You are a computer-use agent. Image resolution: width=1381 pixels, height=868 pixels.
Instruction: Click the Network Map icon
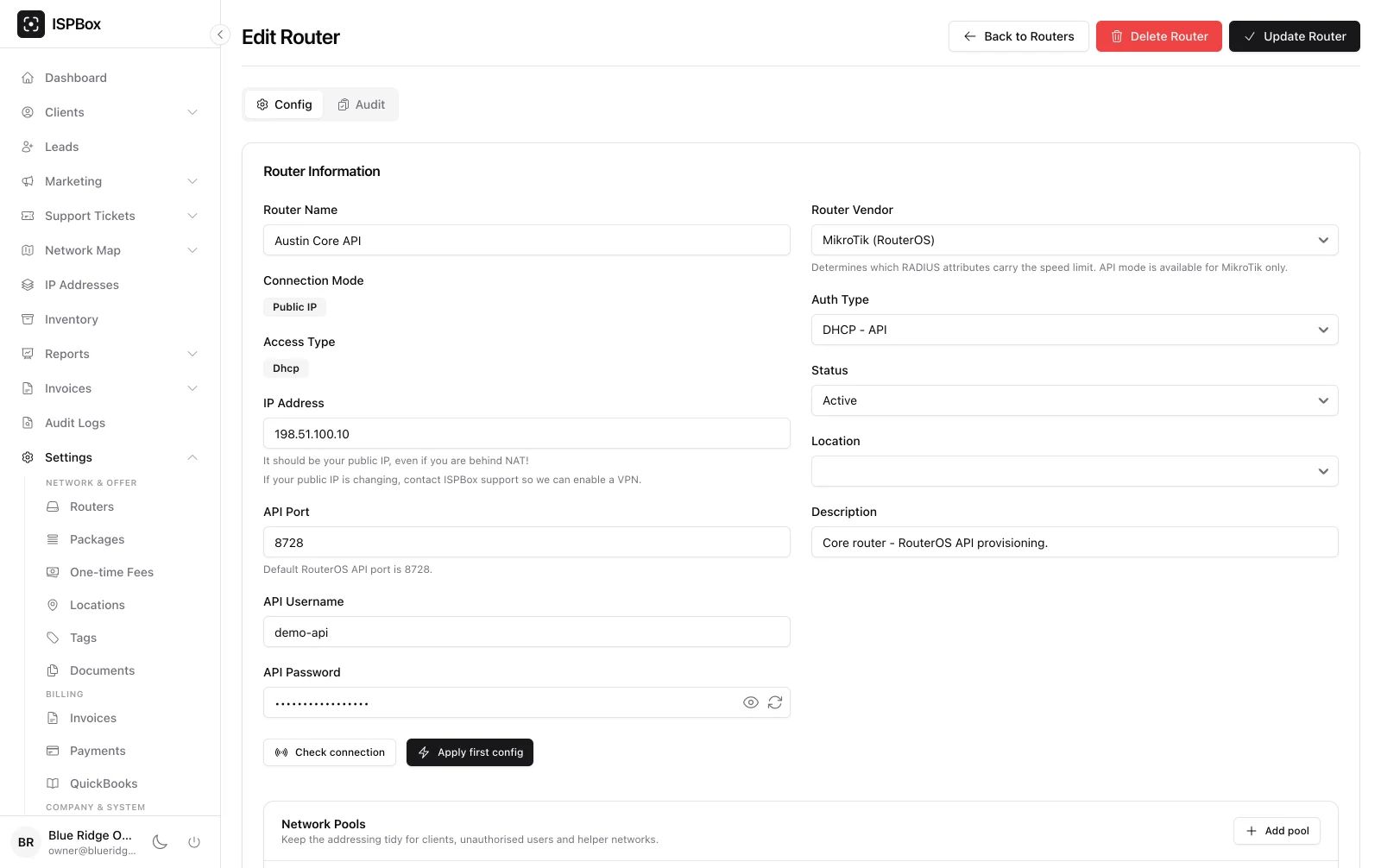[28, 250]
